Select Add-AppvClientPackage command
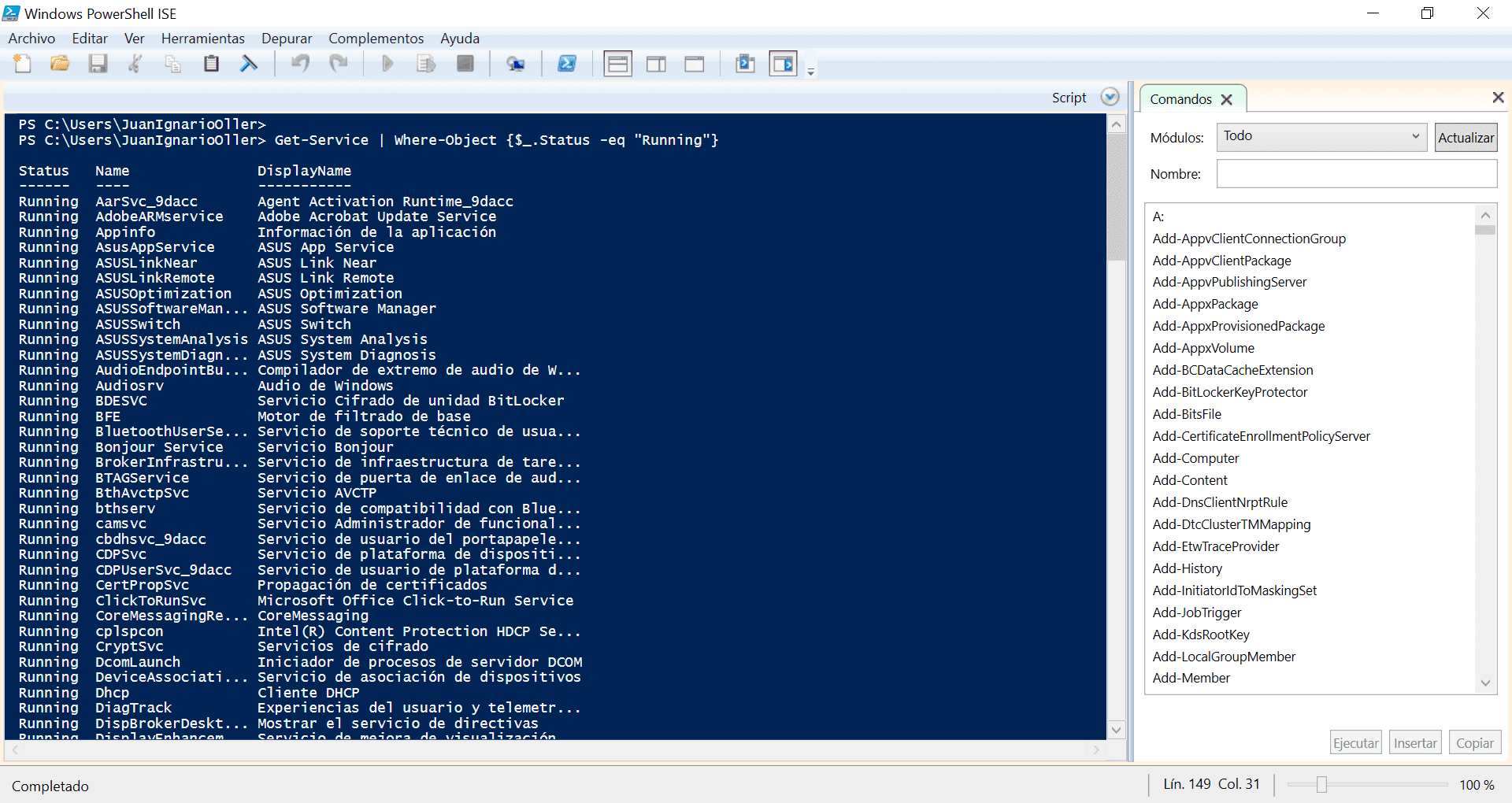 click(x=1221, y=261)
